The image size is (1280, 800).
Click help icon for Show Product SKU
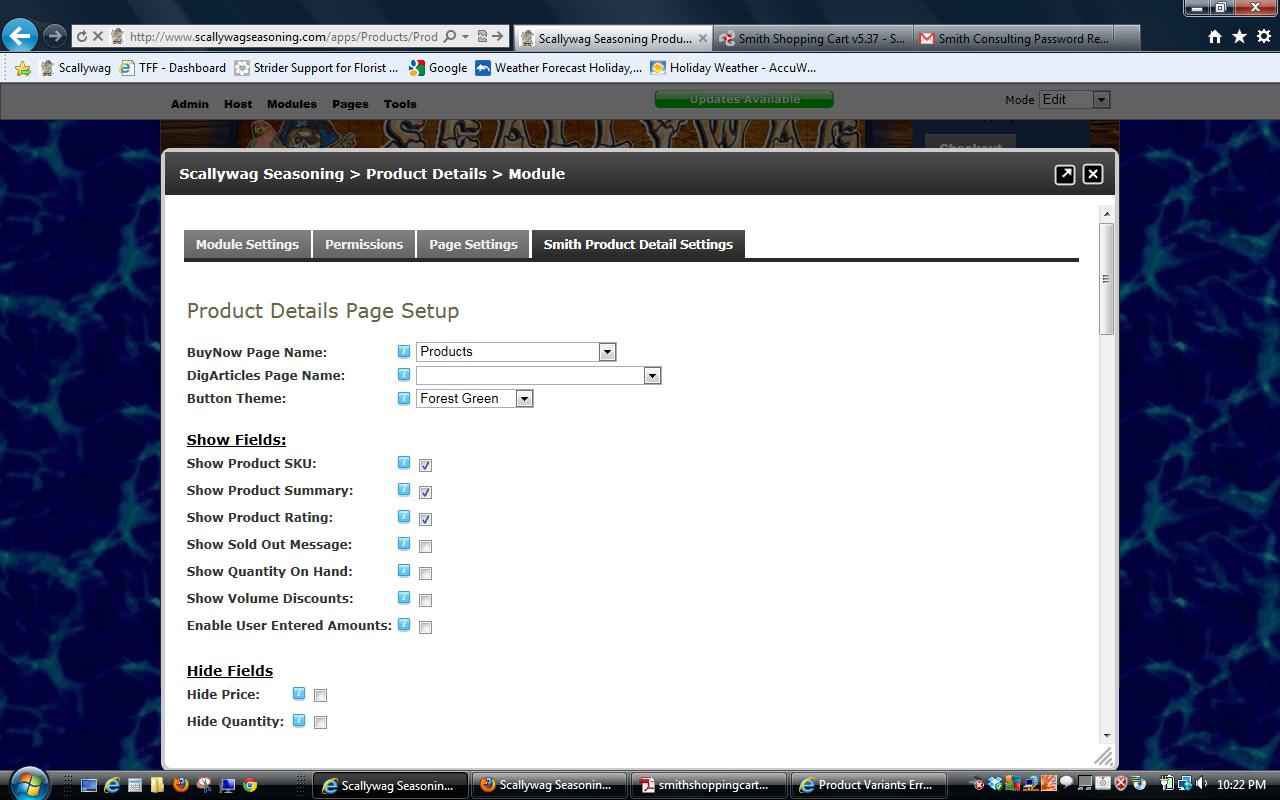[404, 462]
